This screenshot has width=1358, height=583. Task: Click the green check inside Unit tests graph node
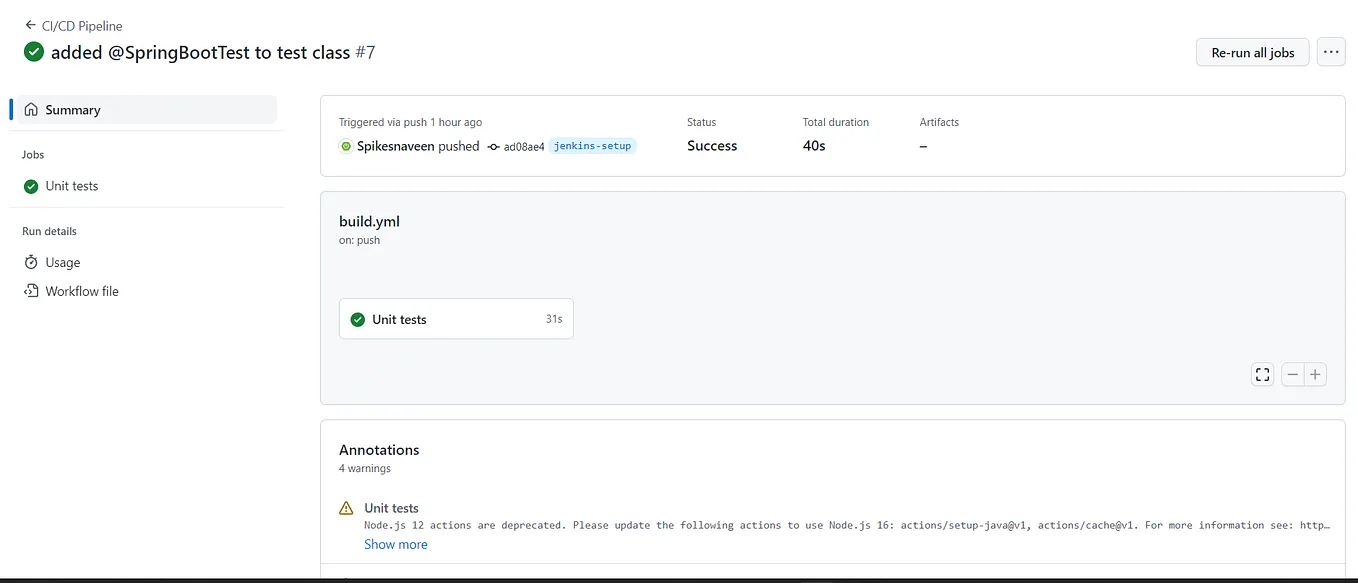(x=357, y=318)
